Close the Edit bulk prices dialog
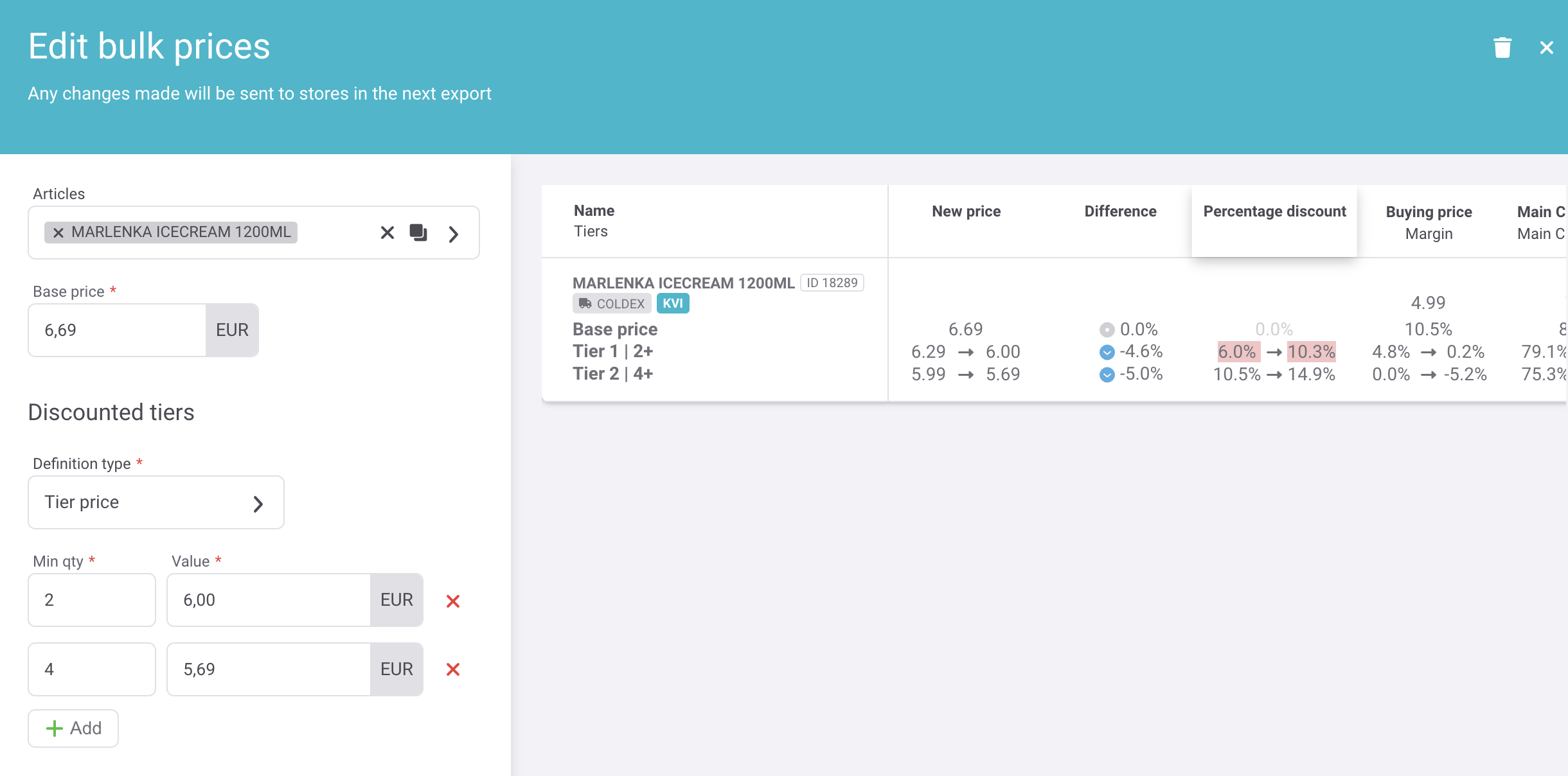 (x=1547, y=48)
